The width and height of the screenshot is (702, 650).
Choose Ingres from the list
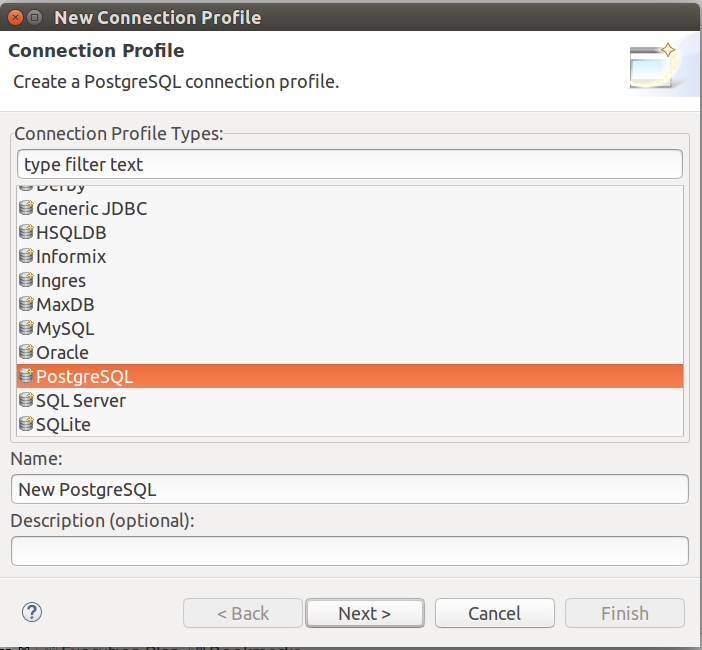pos(350,281)
